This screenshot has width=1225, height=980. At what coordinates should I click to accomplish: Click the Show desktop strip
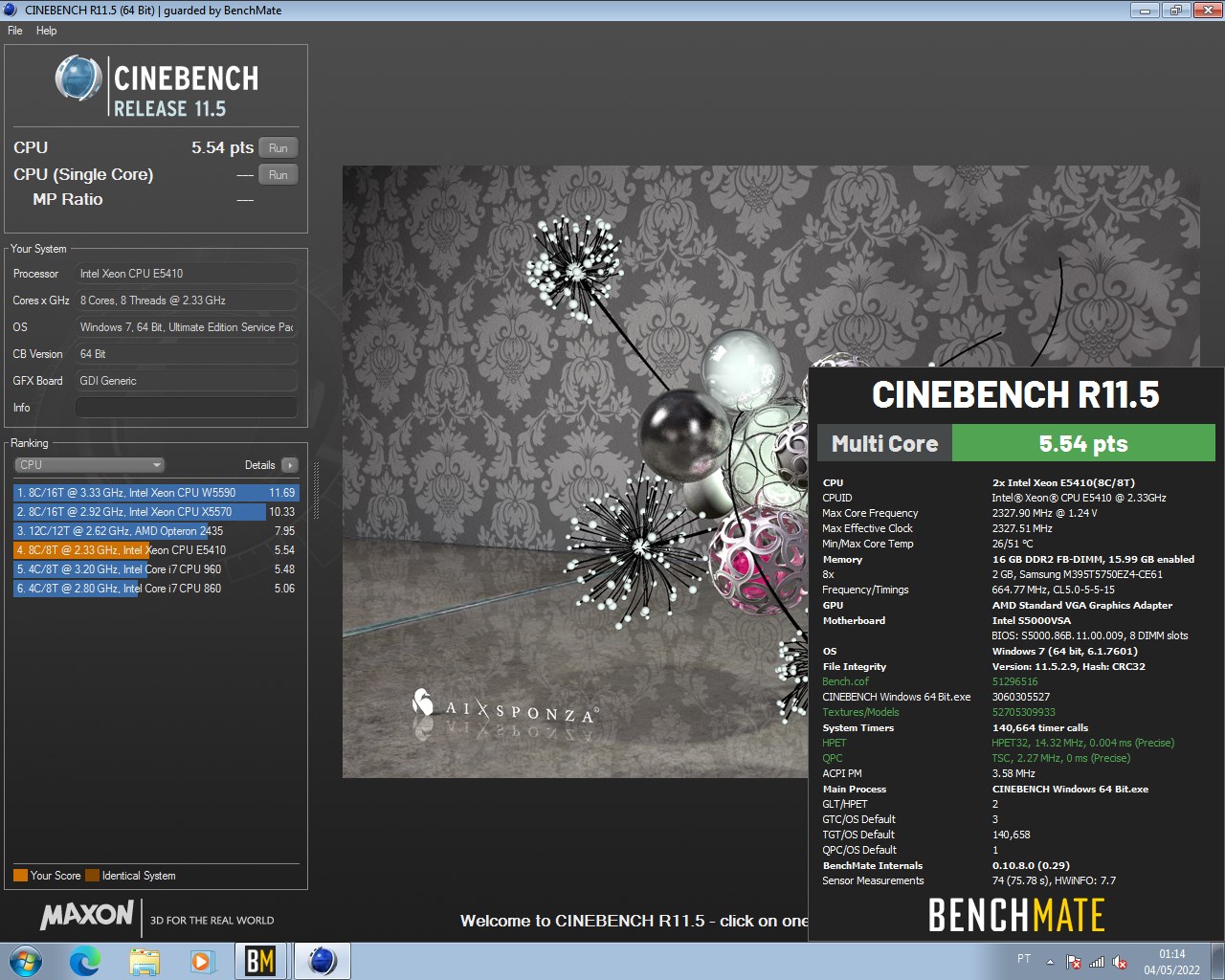click(x=1217, y=962)
